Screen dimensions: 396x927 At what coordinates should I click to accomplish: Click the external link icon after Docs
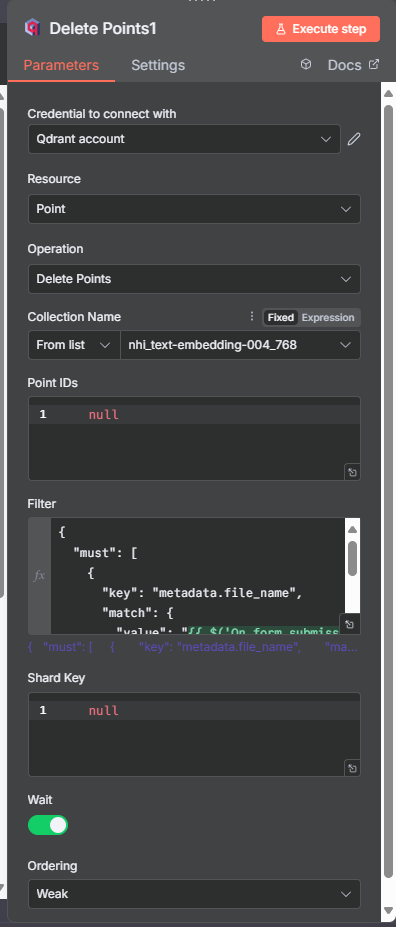374,64
